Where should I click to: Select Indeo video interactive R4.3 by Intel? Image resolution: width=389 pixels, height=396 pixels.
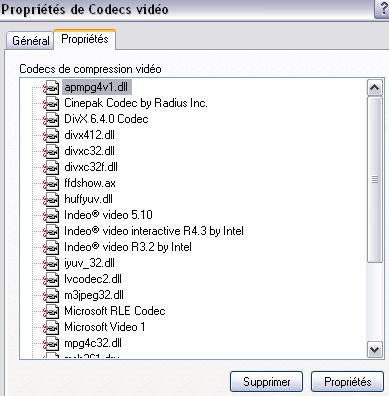coord(154,231)
